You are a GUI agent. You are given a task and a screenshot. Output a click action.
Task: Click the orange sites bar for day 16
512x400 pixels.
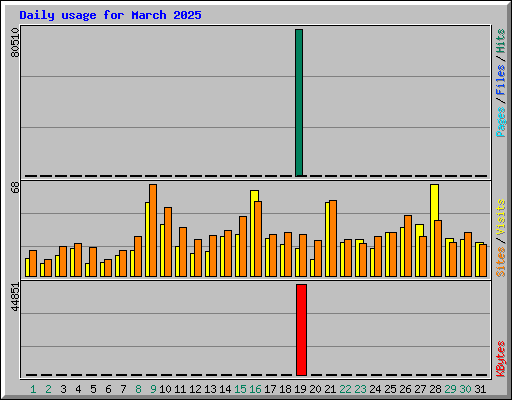pyautogui.click(x=258, y=239)
